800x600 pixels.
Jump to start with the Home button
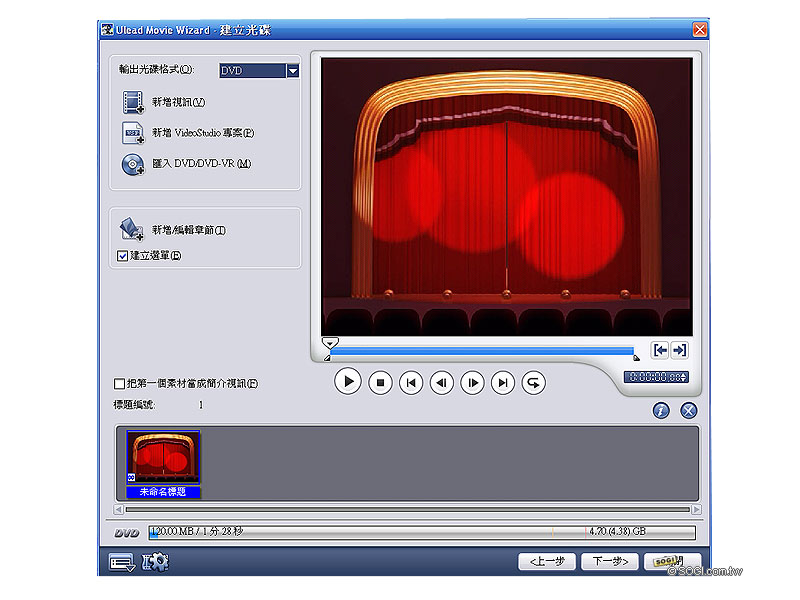click(411, 383)
